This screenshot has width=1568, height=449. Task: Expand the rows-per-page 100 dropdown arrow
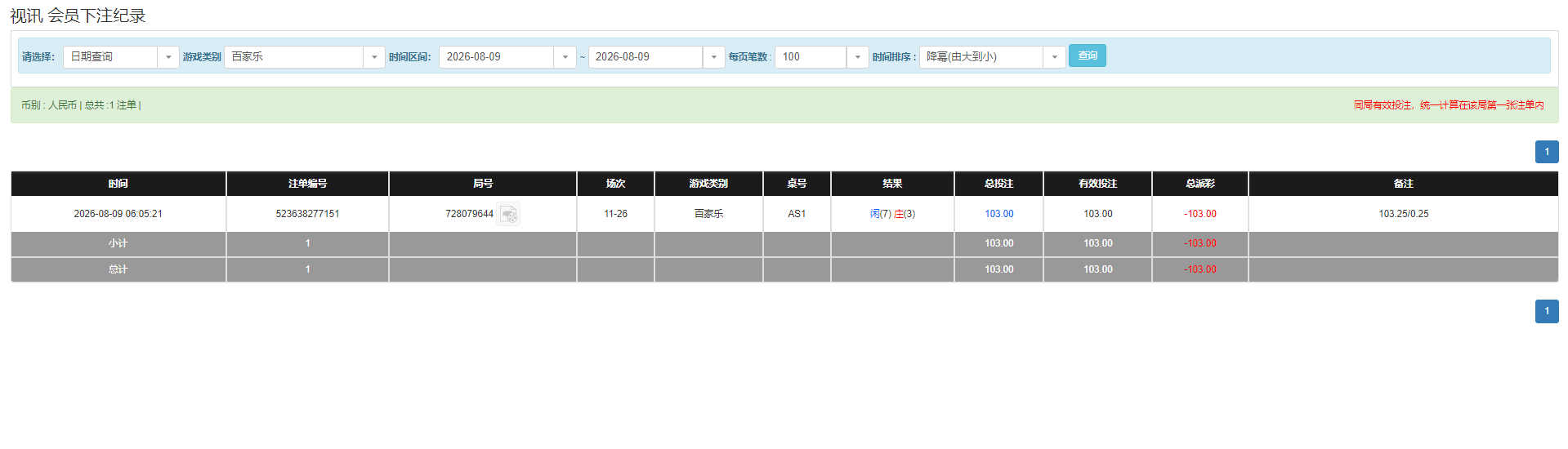(858, 57)
